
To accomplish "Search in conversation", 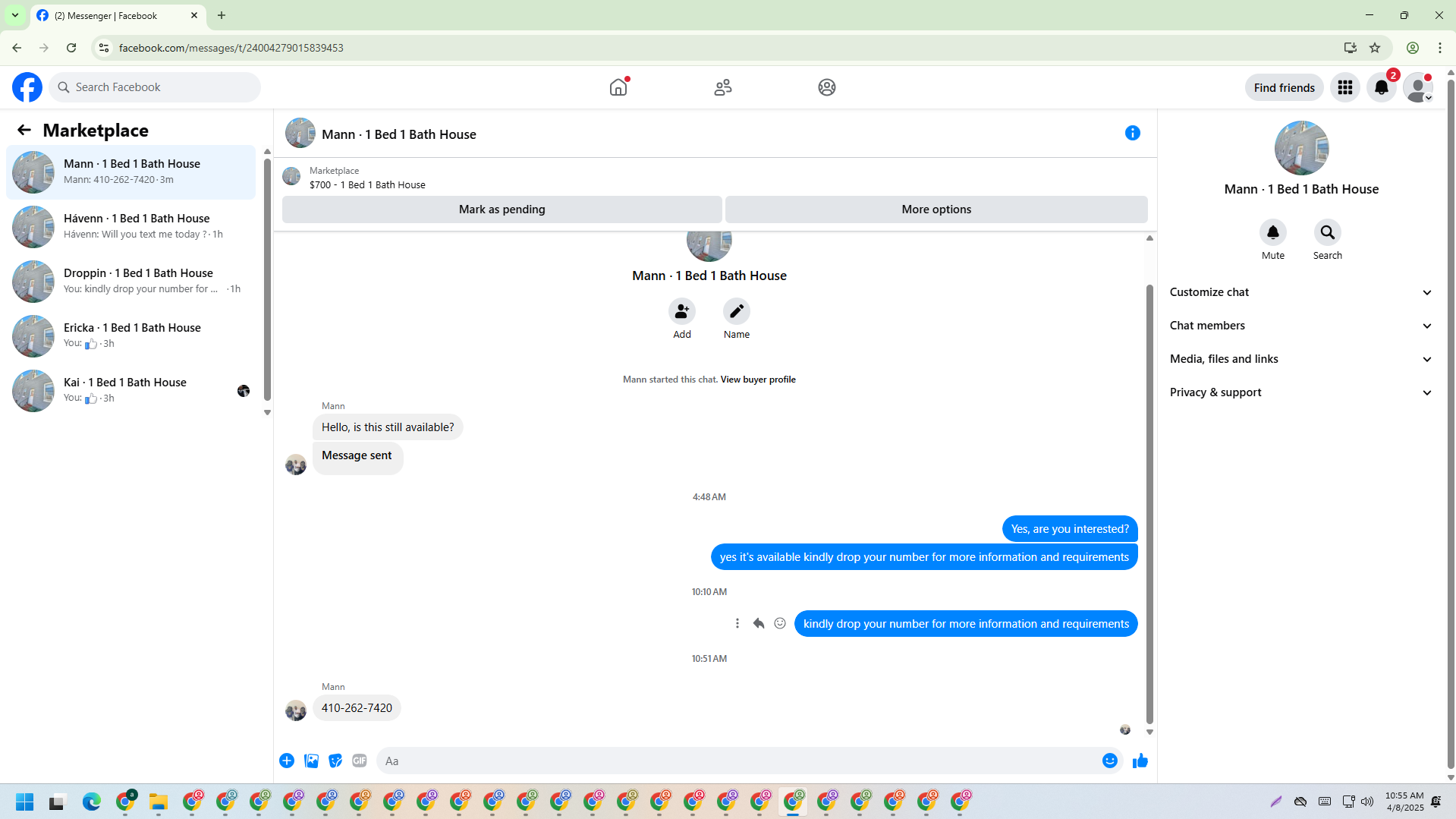I will (x=1328, y=232).
